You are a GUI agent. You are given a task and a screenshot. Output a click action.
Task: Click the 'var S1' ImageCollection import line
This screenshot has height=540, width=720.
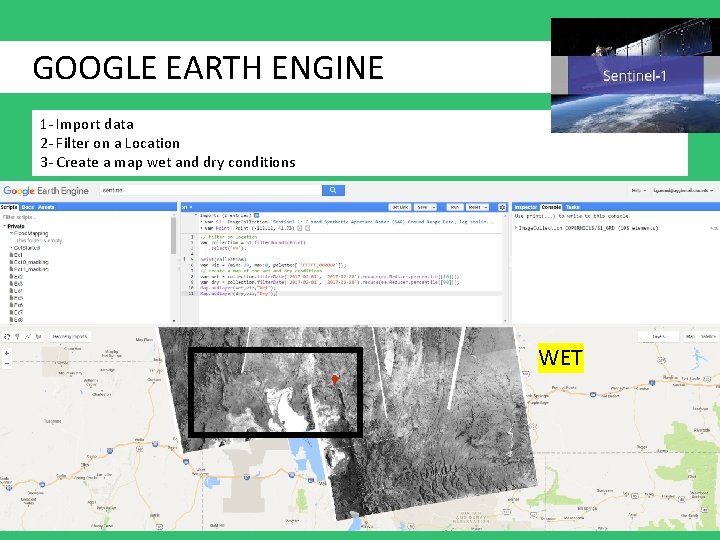347,221
